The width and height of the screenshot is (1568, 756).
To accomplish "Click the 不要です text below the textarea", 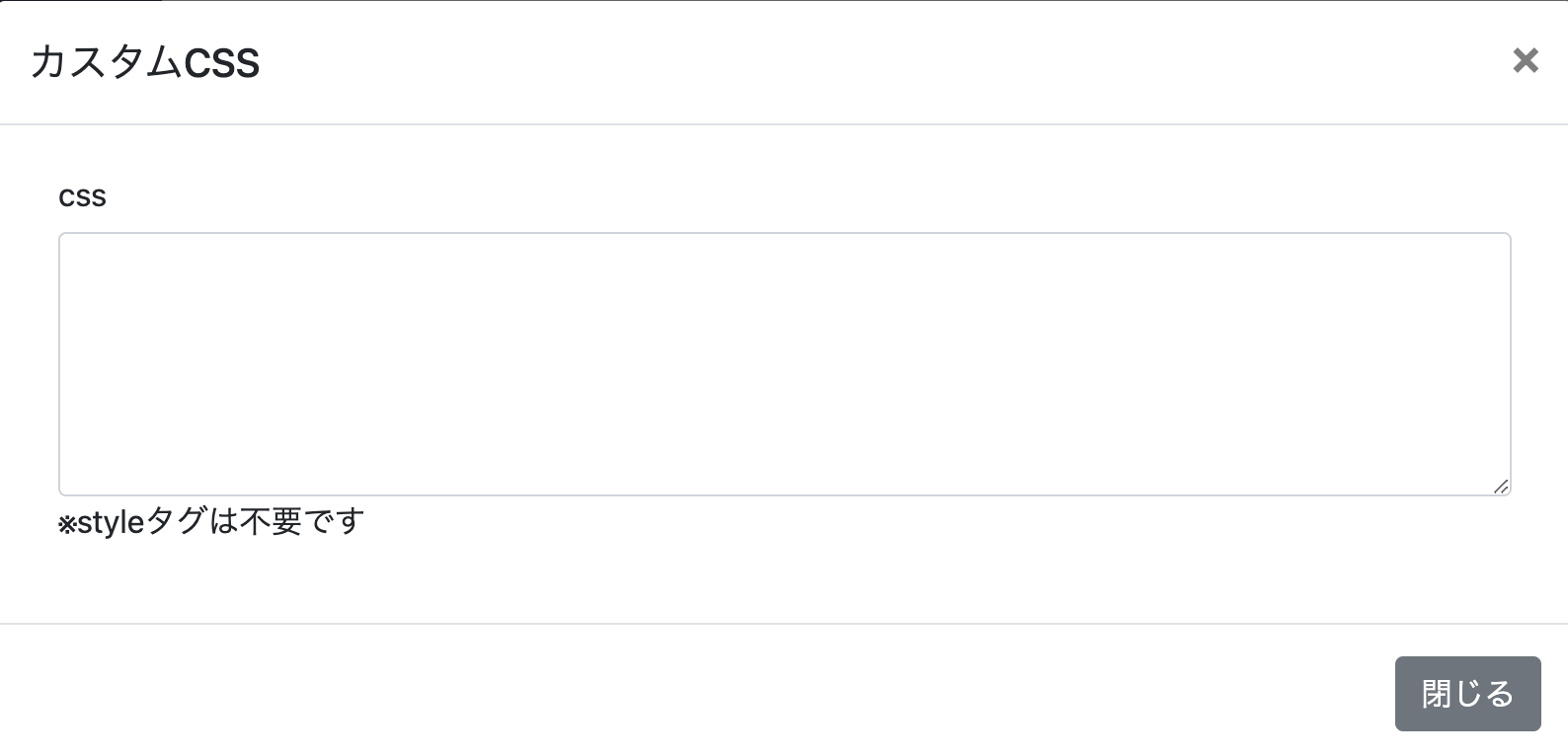I will pos(302,521).
